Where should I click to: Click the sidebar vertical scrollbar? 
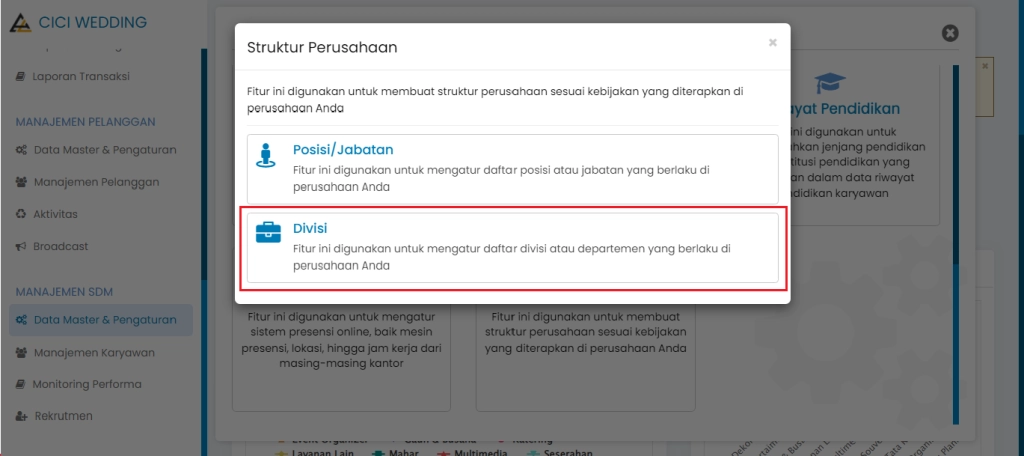tap(204, 252)
